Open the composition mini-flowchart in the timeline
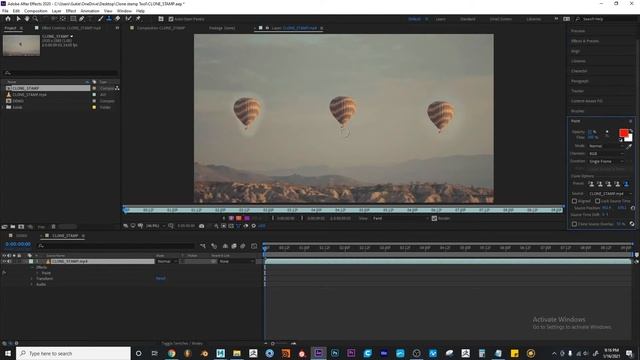This screenshot has width=640, height=360. click(203, 246)
